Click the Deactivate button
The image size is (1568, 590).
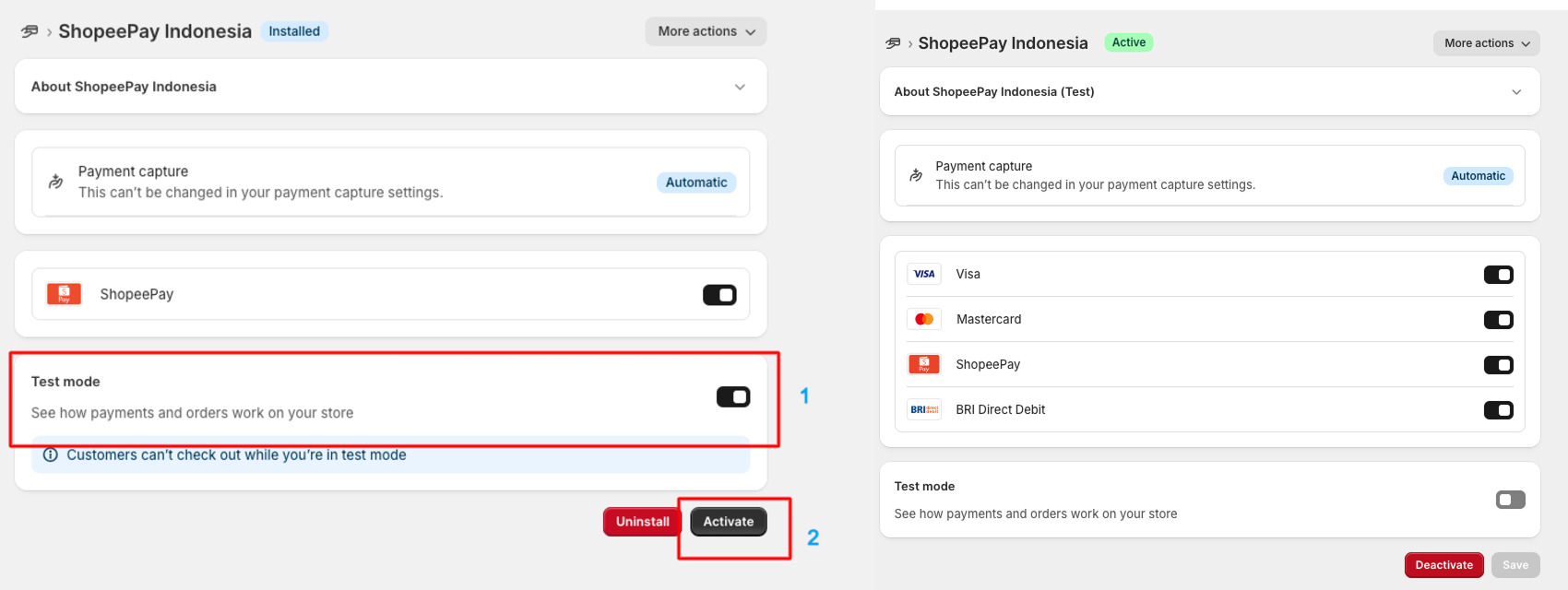[x=1444, y=565]
